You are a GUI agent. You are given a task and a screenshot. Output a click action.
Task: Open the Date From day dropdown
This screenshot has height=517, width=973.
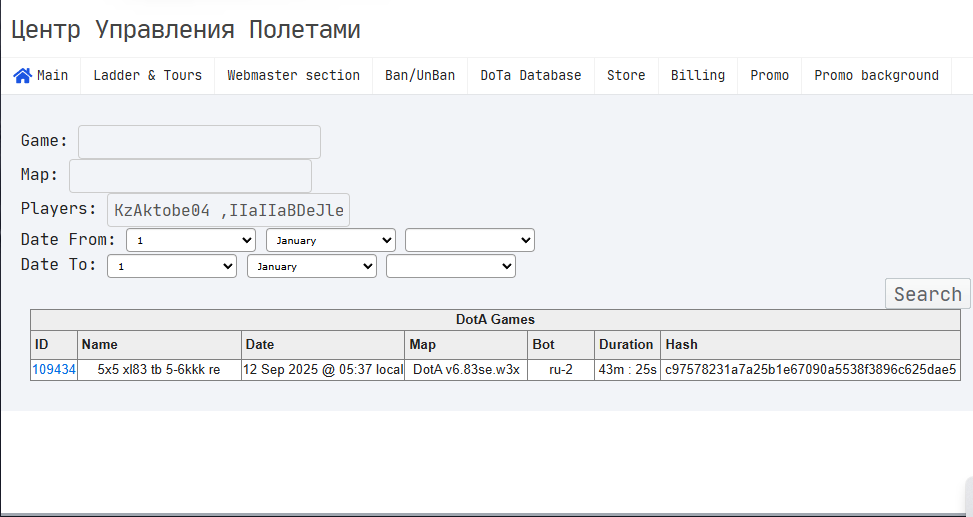pyautogui.click(x=191, y=240)
